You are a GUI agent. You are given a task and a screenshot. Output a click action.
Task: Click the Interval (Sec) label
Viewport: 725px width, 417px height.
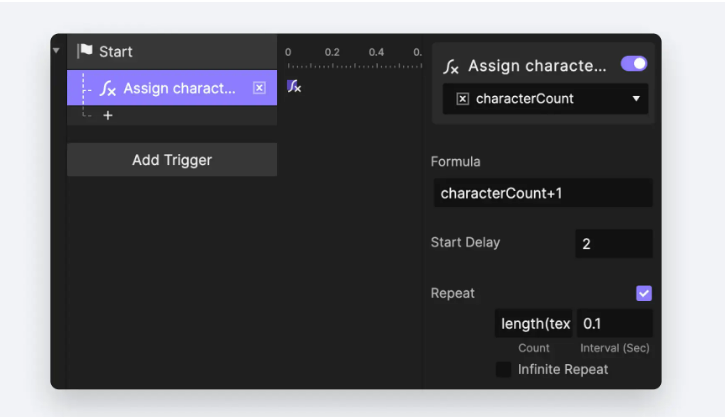[x=614, y=348]
